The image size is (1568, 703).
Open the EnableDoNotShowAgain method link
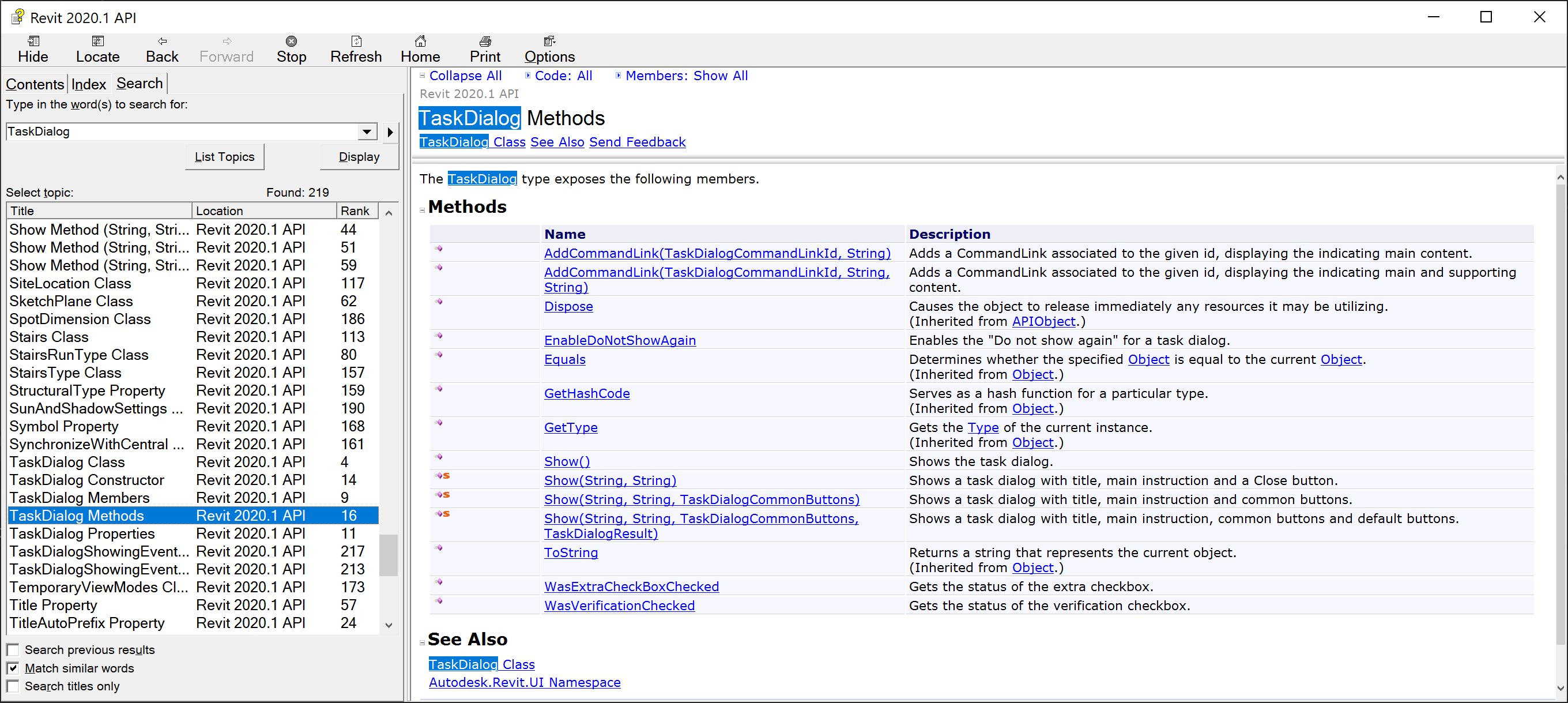point(620,340)
